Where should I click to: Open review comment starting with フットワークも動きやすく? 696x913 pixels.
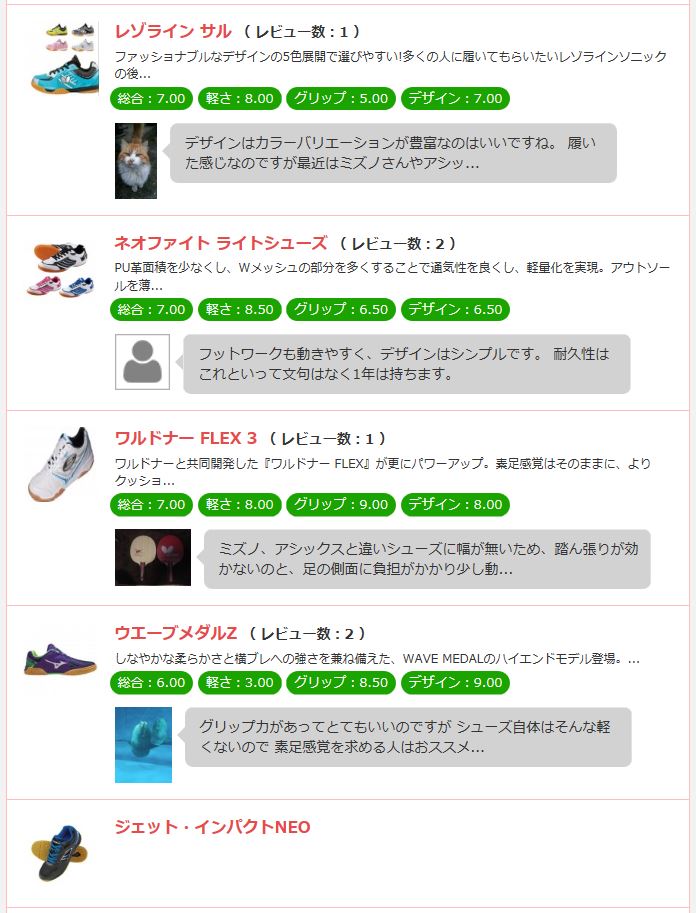(x=407, y=364)
